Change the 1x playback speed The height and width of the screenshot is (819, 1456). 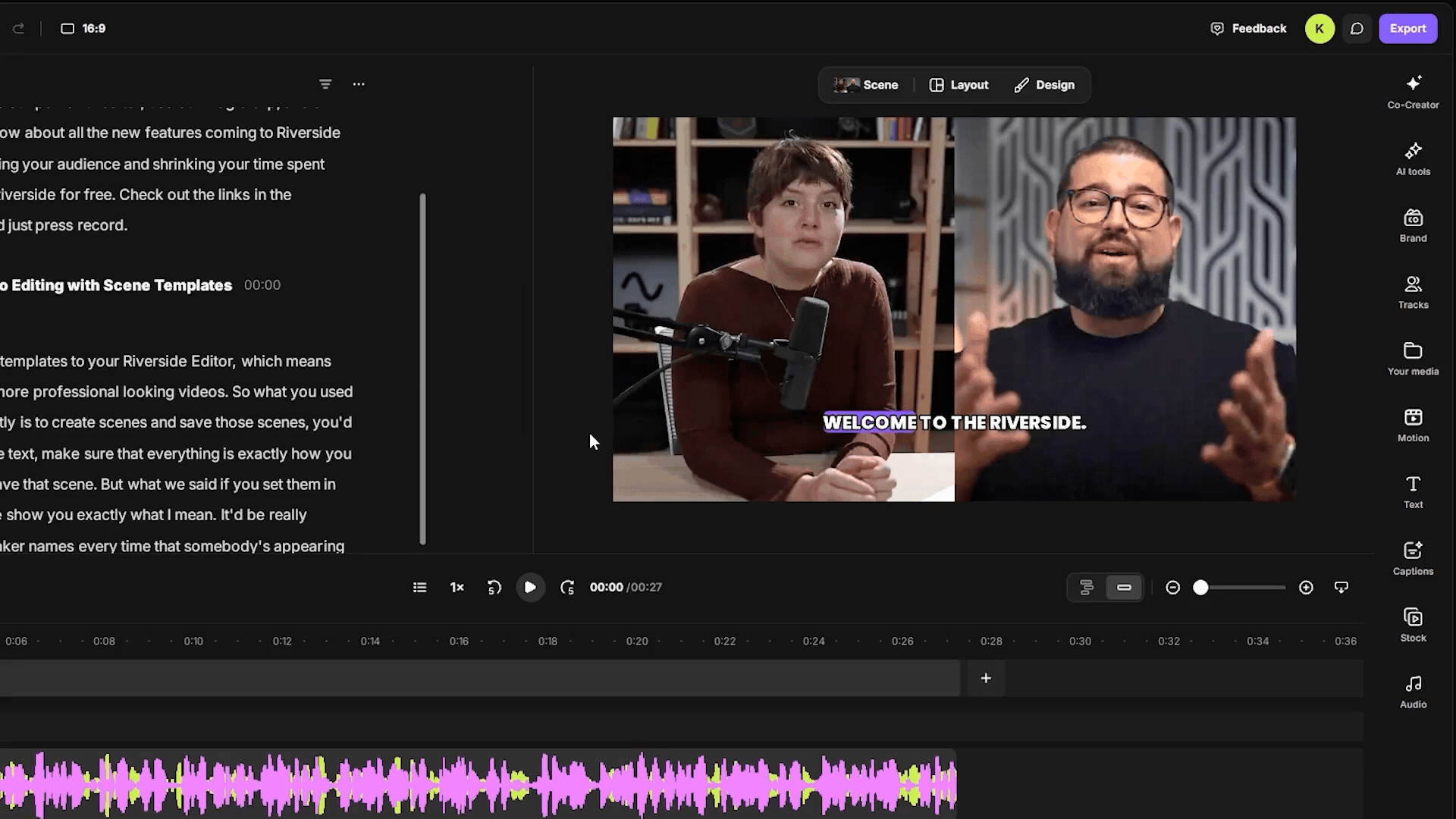point(457,588)
